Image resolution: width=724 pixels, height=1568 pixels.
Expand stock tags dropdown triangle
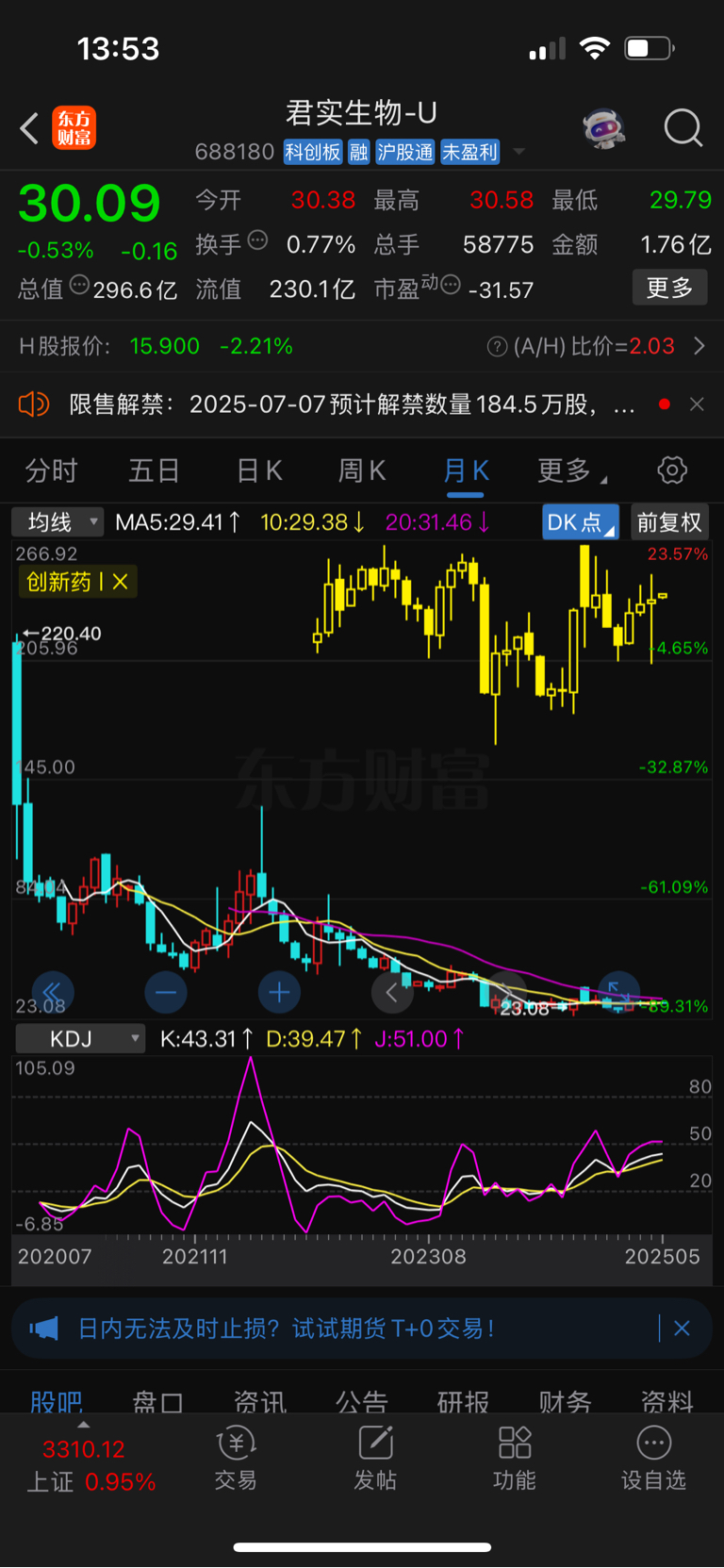518,152
